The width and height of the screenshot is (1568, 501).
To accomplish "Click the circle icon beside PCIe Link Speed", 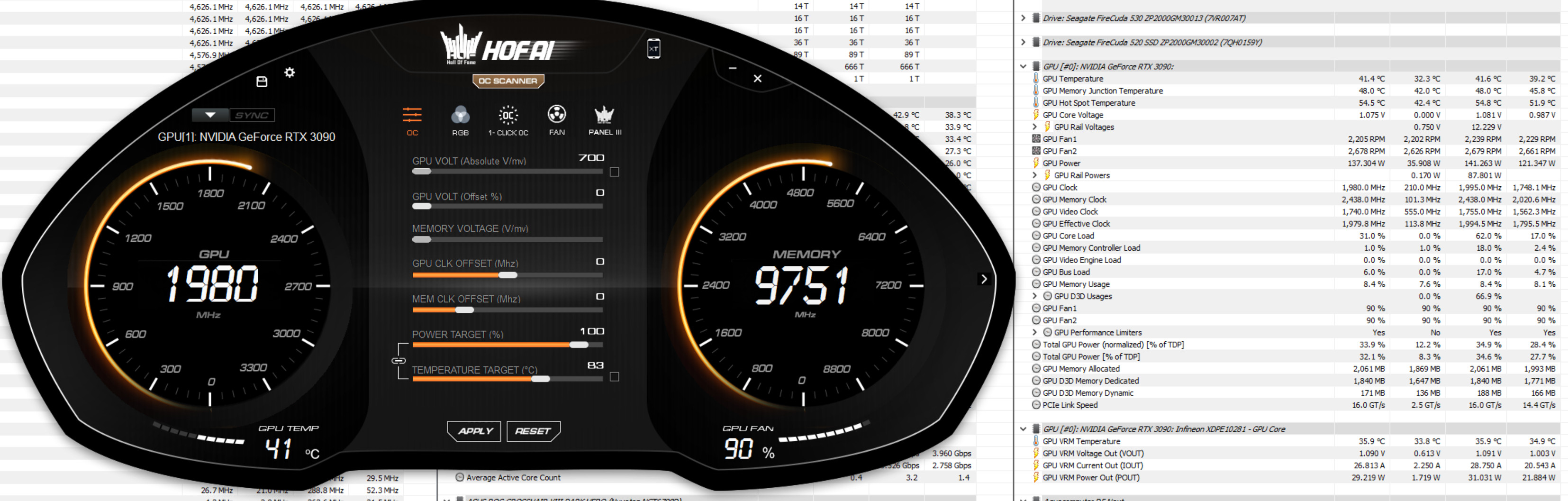I will coord(1036,405).
